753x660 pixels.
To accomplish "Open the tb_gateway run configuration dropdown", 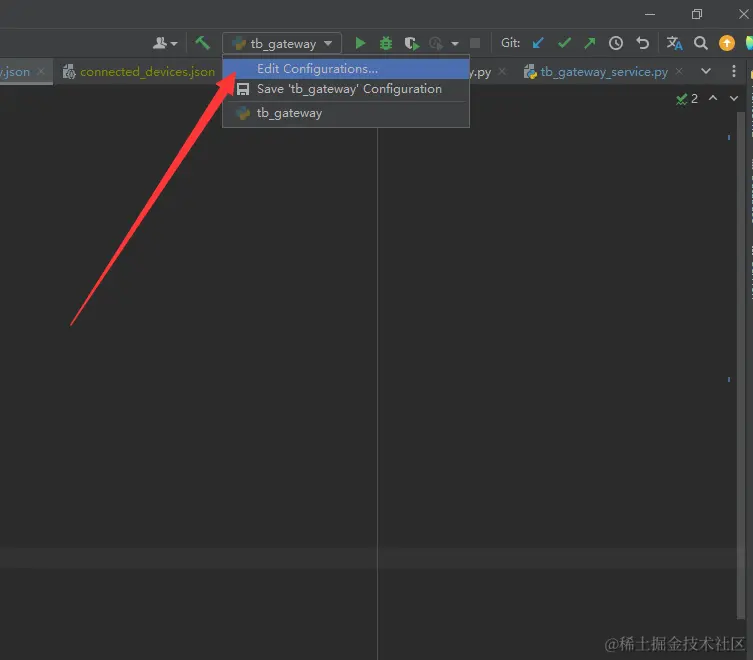I will pos(282,43).
